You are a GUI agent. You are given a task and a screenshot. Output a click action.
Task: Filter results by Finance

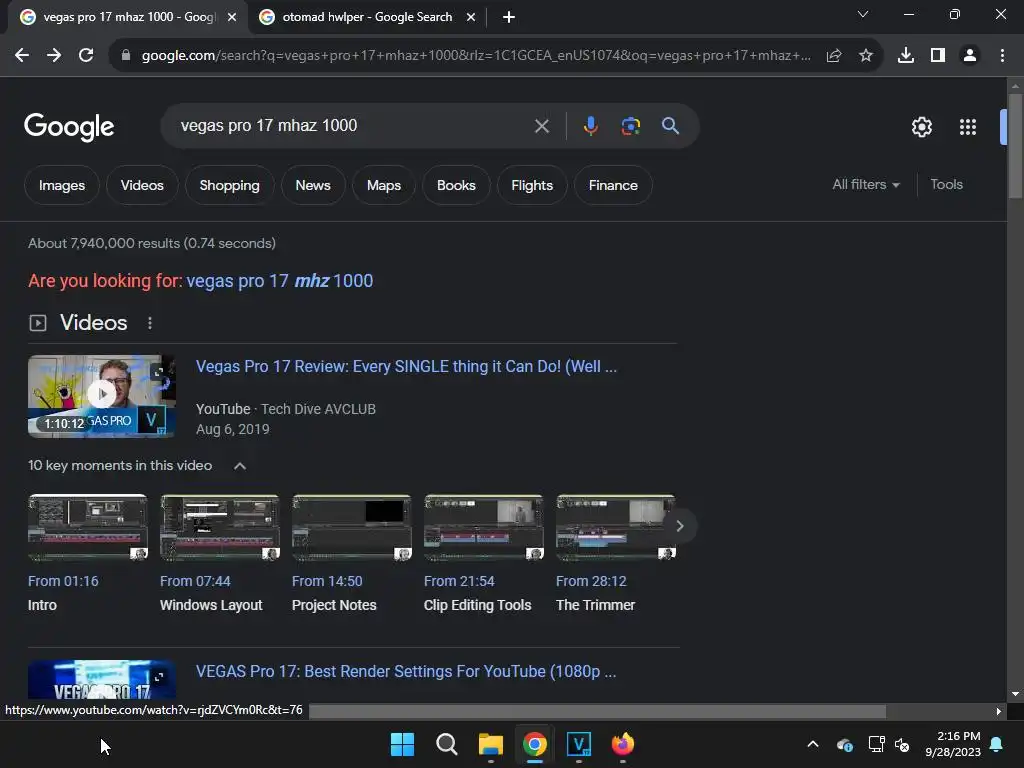tap(613, 185)
